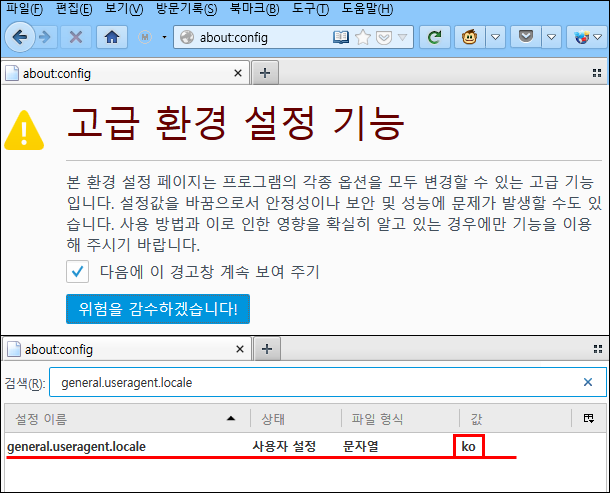Bookmark this page with the star icon
Screen dimensions: 610x493
[x=363, y=37]
